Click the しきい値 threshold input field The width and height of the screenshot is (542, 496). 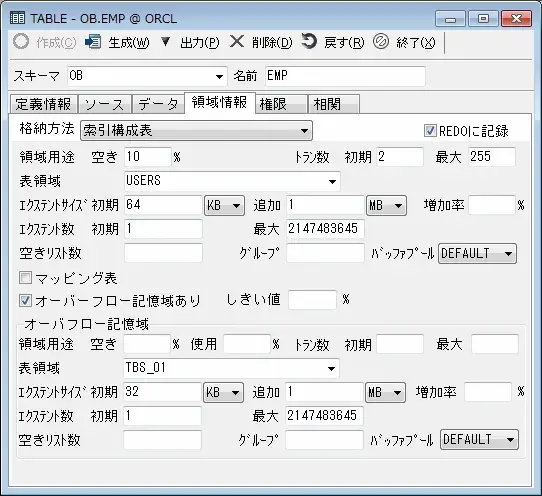tap(312, 300)
